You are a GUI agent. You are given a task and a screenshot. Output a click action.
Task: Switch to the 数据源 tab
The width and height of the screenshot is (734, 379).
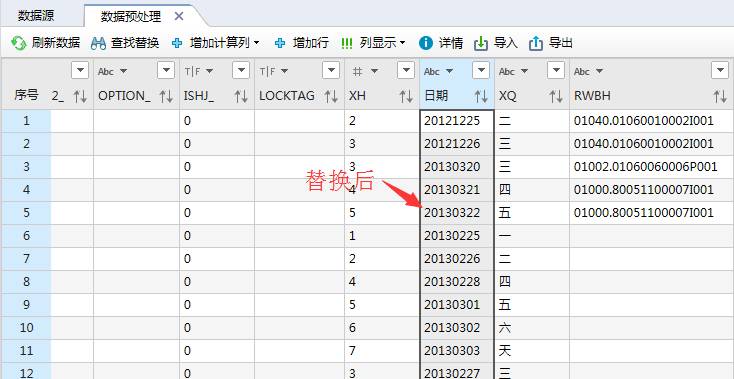(x=36, y=15)
